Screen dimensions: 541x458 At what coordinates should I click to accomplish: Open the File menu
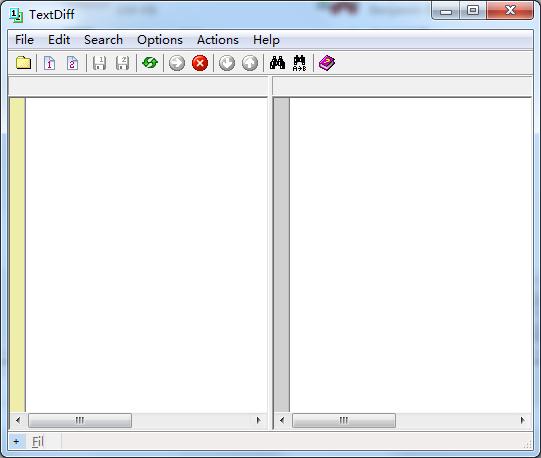pos(24,40)
